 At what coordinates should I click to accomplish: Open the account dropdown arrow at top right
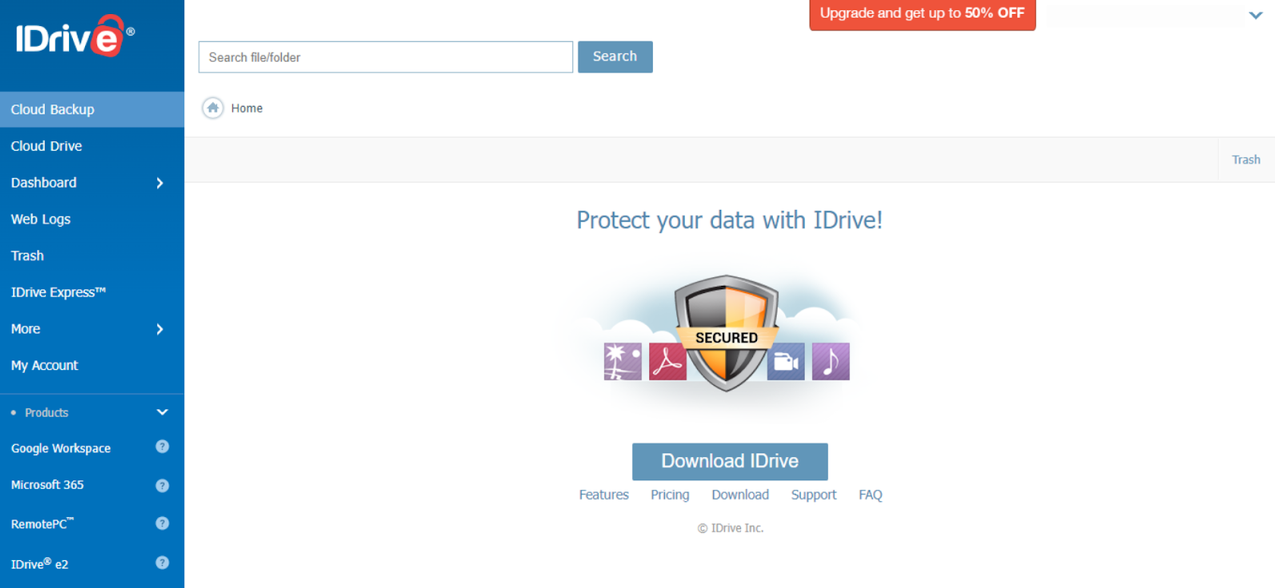pyautogui.click(x=1256, y=15)
